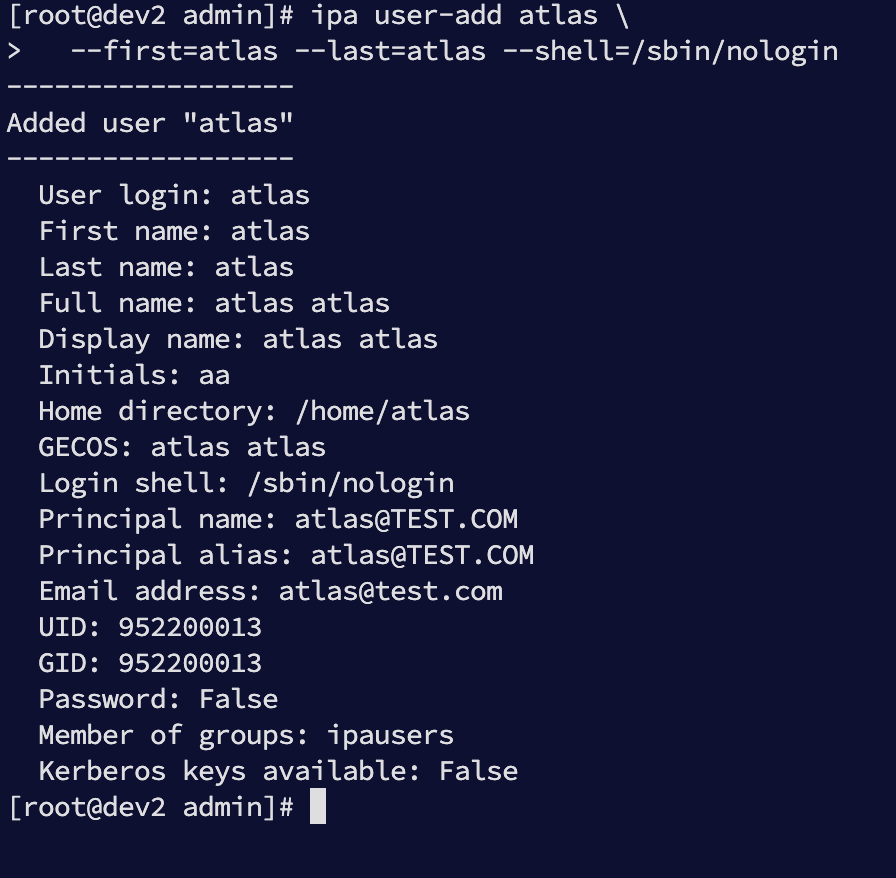
Task: Click the 'Added user "atlas"' message
Action: click(150, 123)
